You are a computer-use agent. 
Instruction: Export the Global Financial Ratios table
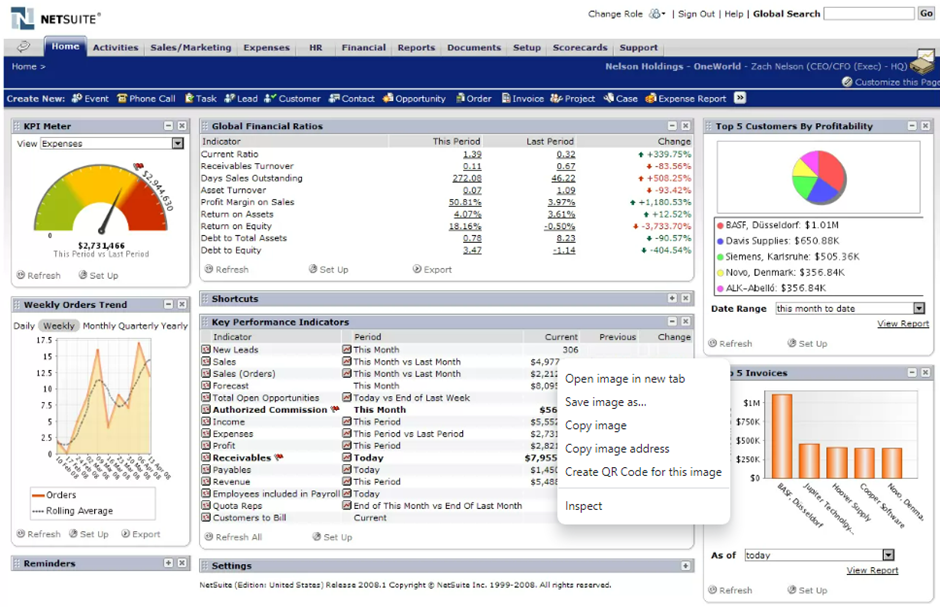click(x=432, y=269)
